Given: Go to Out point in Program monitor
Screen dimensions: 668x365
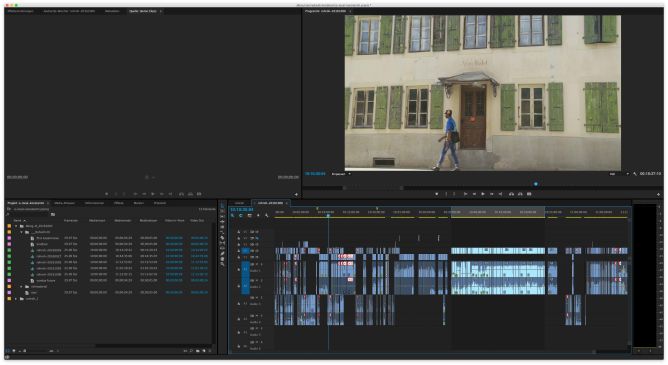Looking at the screenshot, I should tap(501, 194).
